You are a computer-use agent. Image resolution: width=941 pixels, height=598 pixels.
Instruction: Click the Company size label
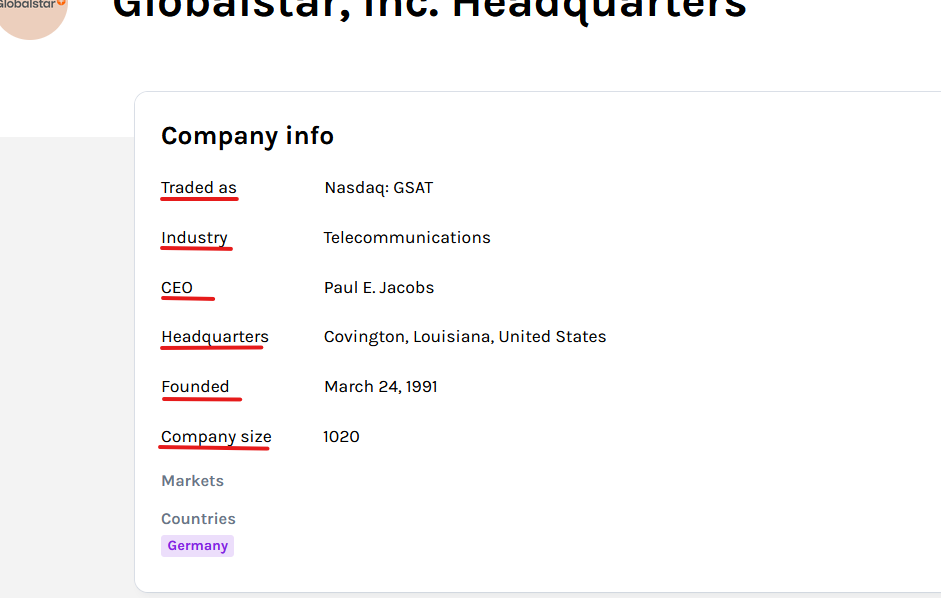(x=216, y=436)
